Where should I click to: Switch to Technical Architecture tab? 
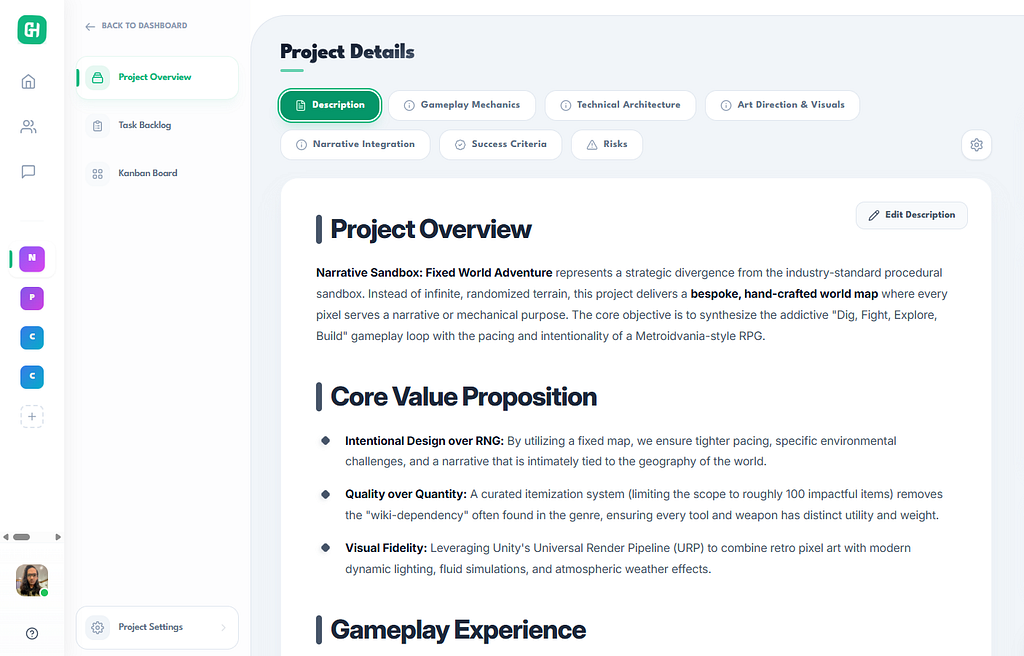point(620,105)
